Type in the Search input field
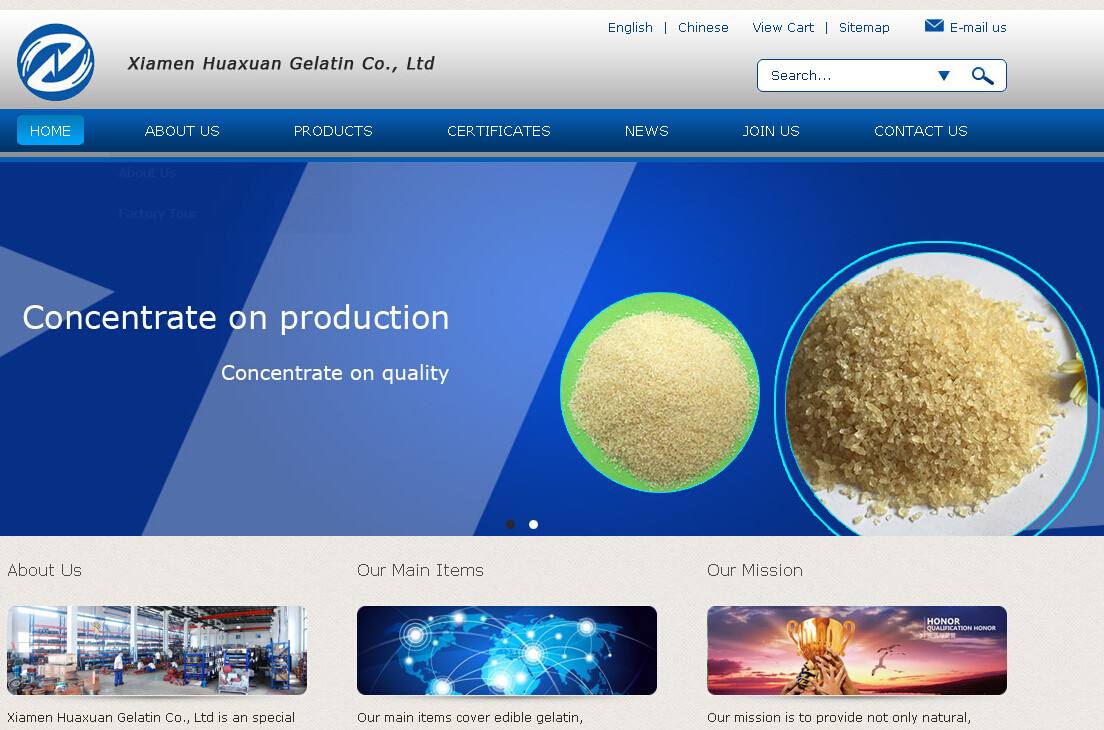The image size is (1104, 730). 845,76
